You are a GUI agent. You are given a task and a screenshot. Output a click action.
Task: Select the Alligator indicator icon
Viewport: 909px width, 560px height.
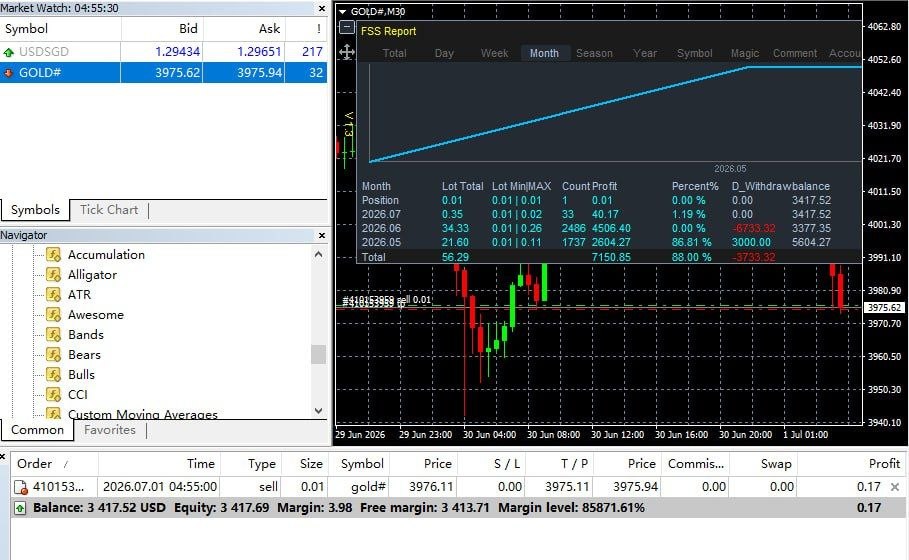coord(53,275)
